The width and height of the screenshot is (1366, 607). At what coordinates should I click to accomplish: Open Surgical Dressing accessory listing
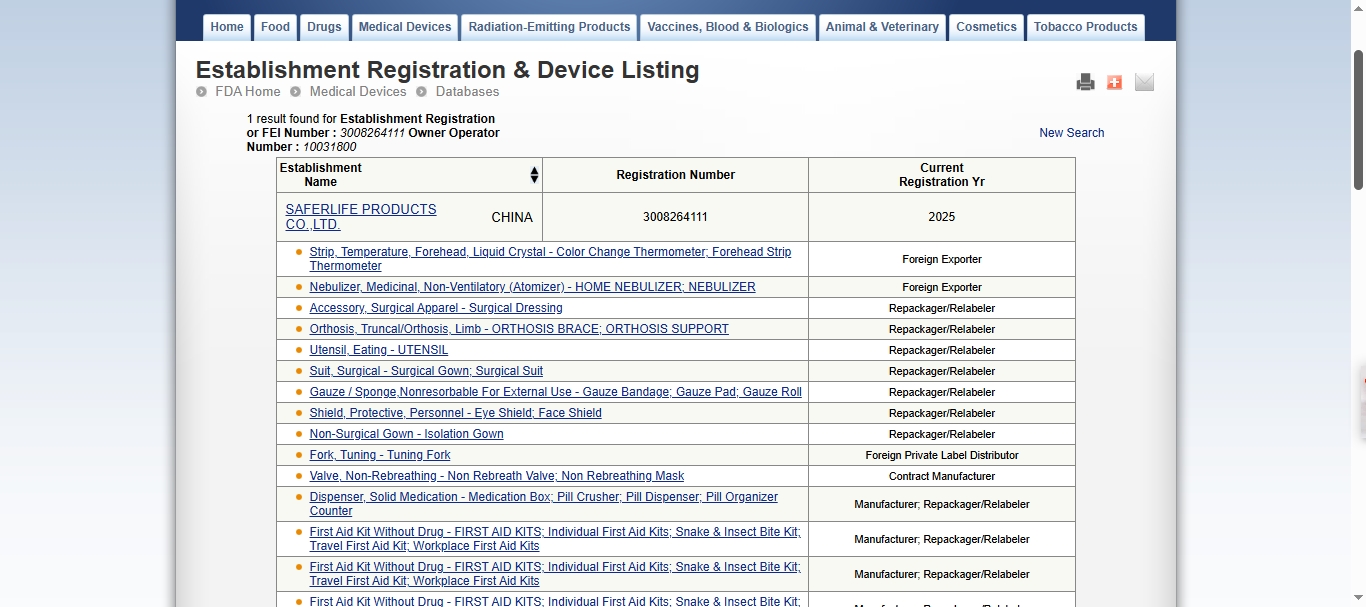[x=436, y=308]
